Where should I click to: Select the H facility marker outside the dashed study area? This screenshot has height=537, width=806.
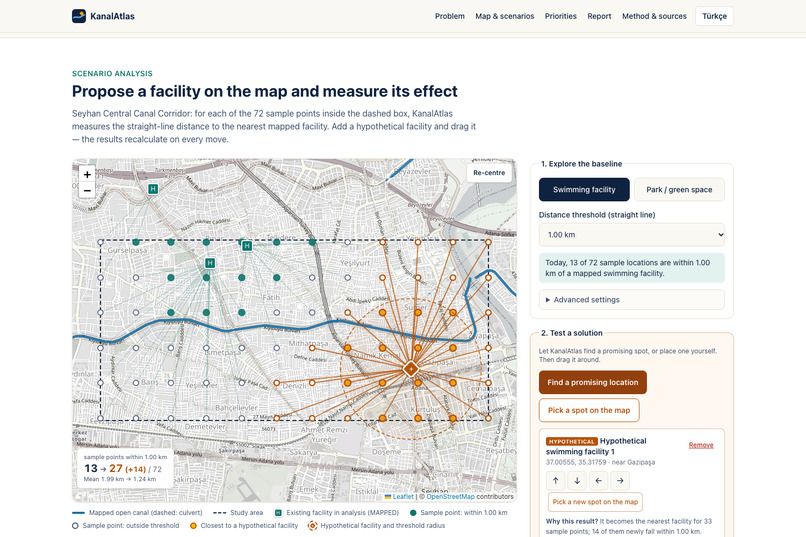[153, 189]
